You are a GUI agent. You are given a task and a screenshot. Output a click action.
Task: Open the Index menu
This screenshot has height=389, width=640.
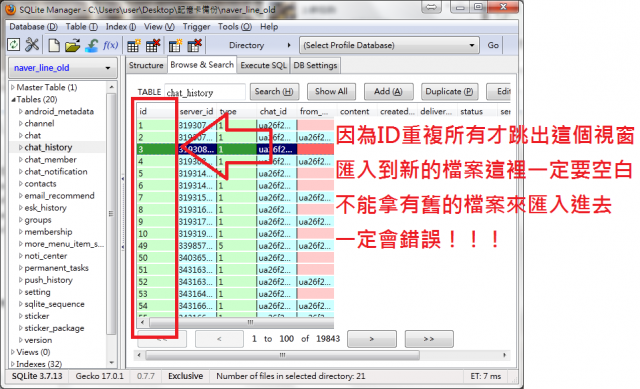(121, 27)
